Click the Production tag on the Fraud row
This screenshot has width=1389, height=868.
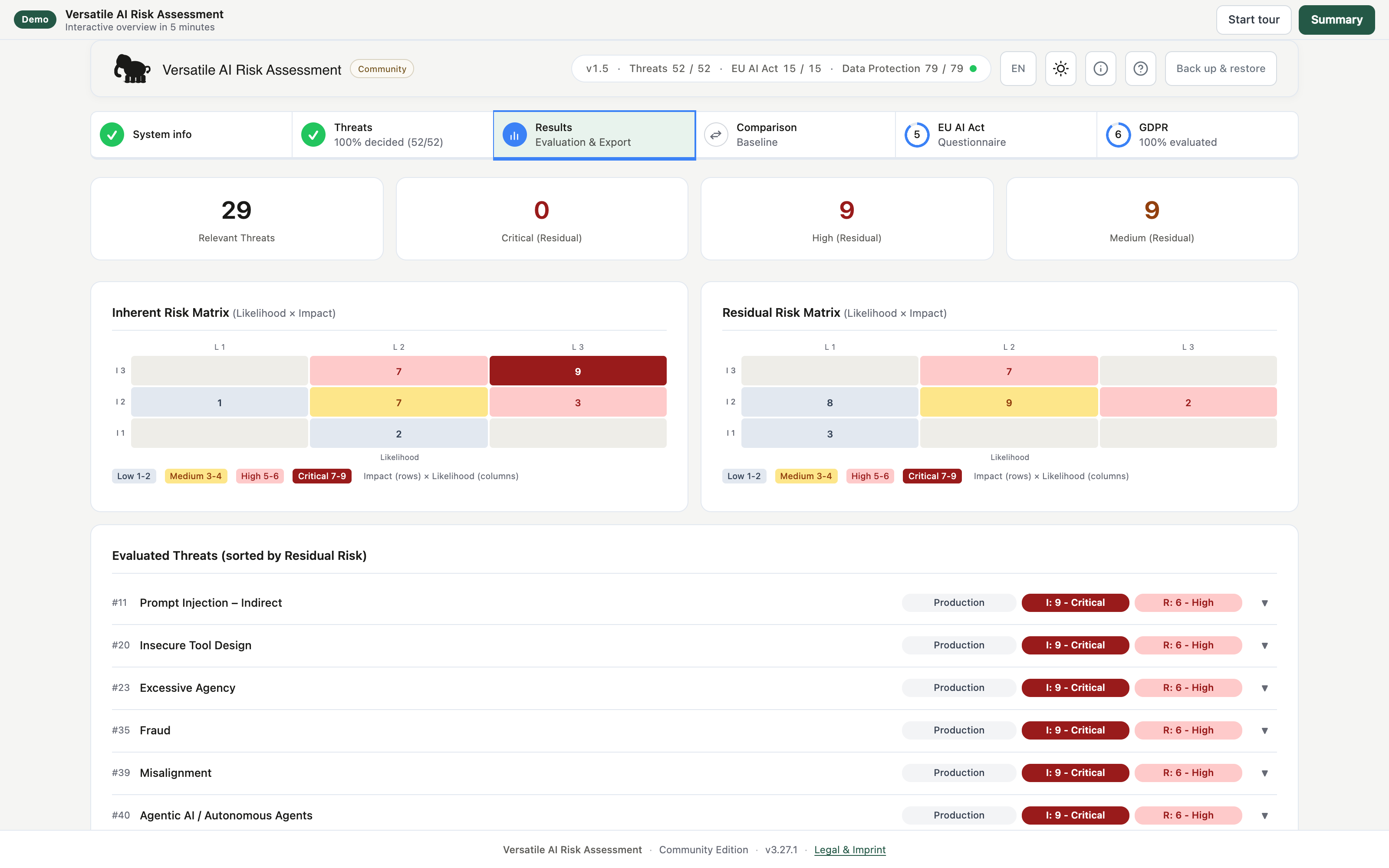tap(958, 730)
